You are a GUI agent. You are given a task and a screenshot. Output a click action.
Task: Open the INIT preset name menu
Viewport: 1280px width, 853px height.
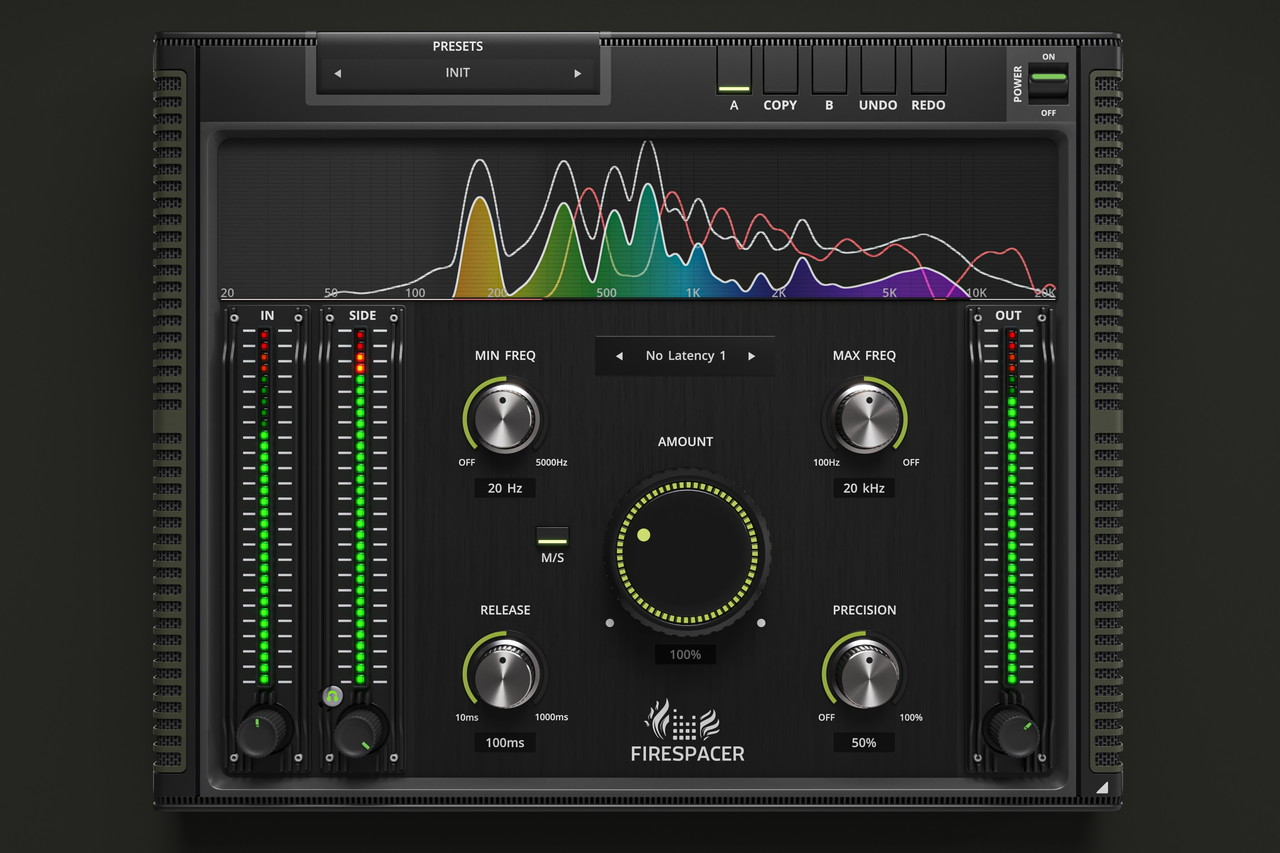tap(457, 73)
